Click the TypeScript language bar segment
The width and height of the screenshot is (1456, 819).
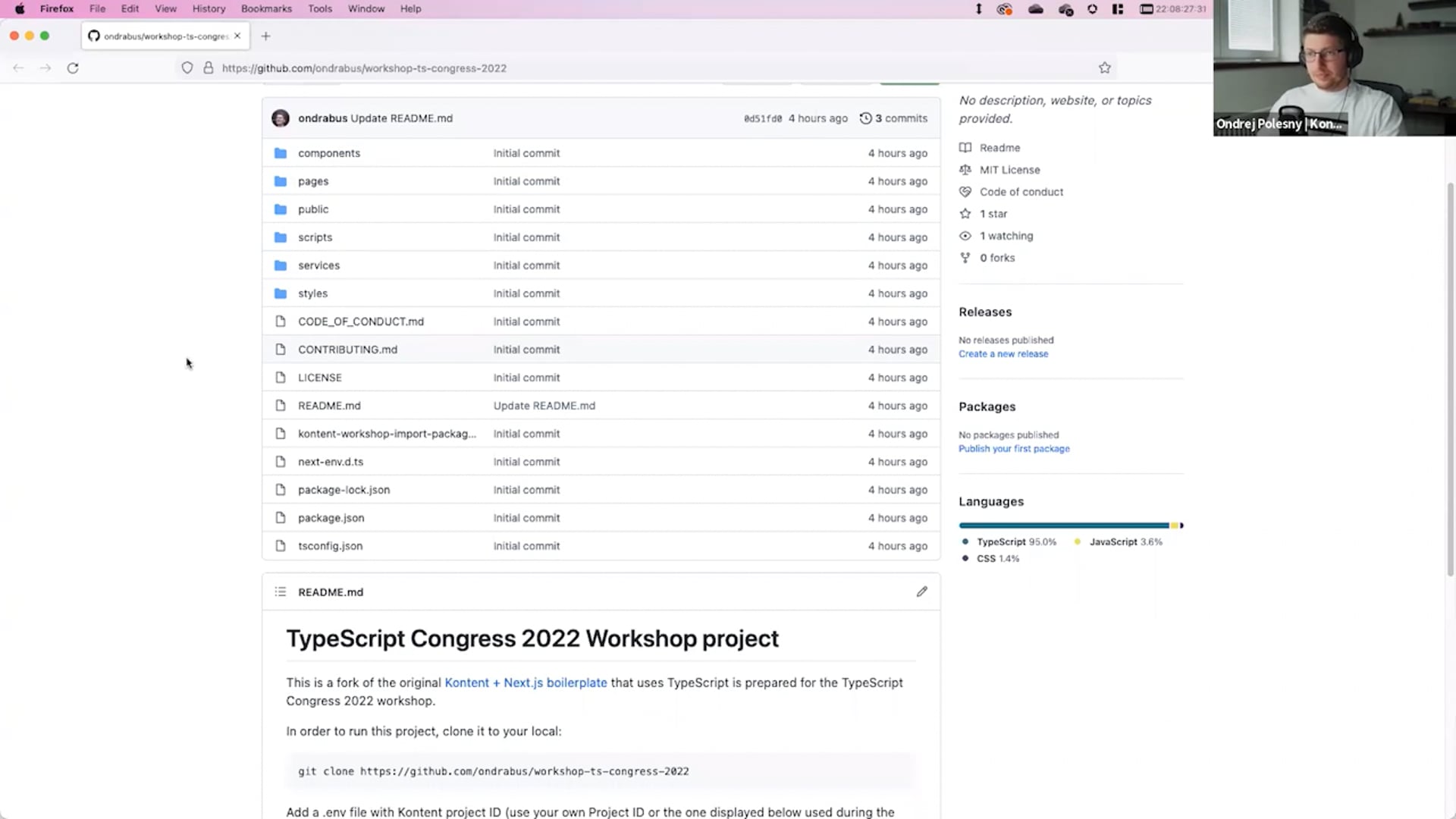pyautogui.click(x=1062, y=525)
